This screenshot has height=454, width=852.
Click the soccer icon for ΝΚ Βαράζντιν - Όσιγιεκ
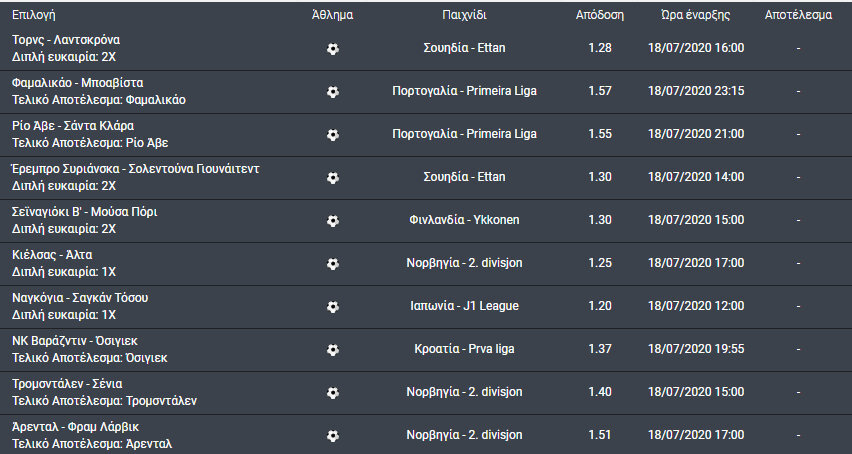click(x=333, y=350)
